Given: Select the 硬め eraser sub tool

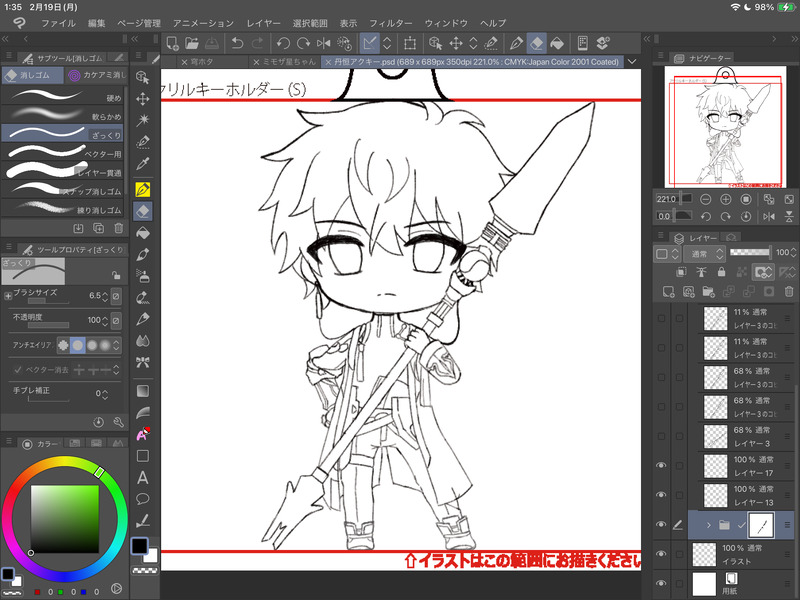Looking at the screenshot, I should [x=62, y=95].
